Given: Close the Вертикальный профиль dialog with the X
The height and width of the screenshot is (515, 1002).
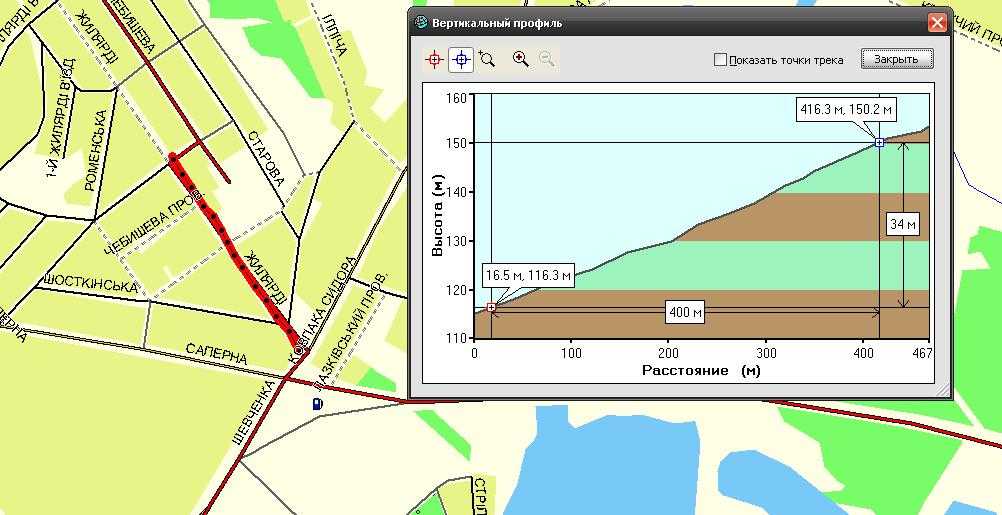Looking at the screenshot, I should pyautogui.click(x=937, y=22).
